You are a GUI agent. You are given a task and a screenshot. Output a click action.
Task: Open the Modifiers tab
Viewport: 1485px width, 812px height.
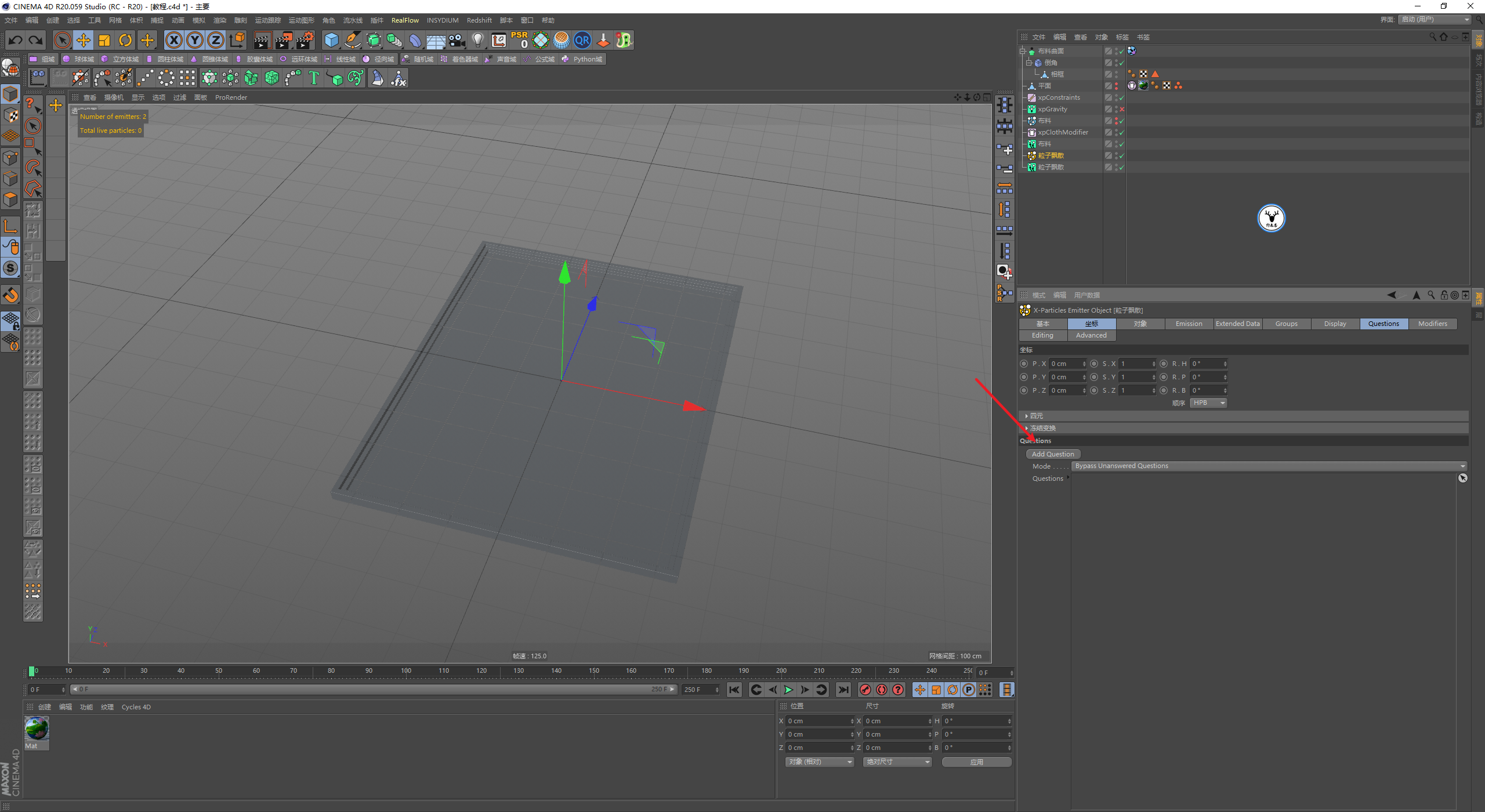(1432, 324)
